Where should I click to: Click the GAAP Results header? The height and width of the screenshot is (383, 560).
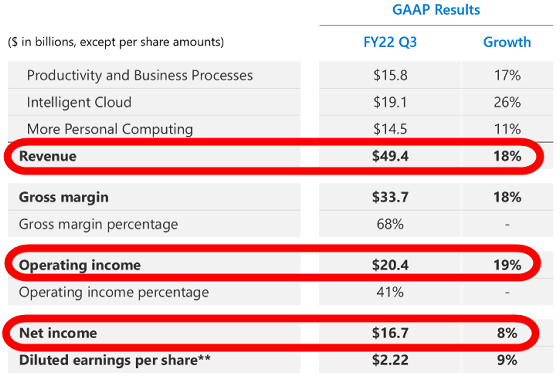[x=436, y=10]
